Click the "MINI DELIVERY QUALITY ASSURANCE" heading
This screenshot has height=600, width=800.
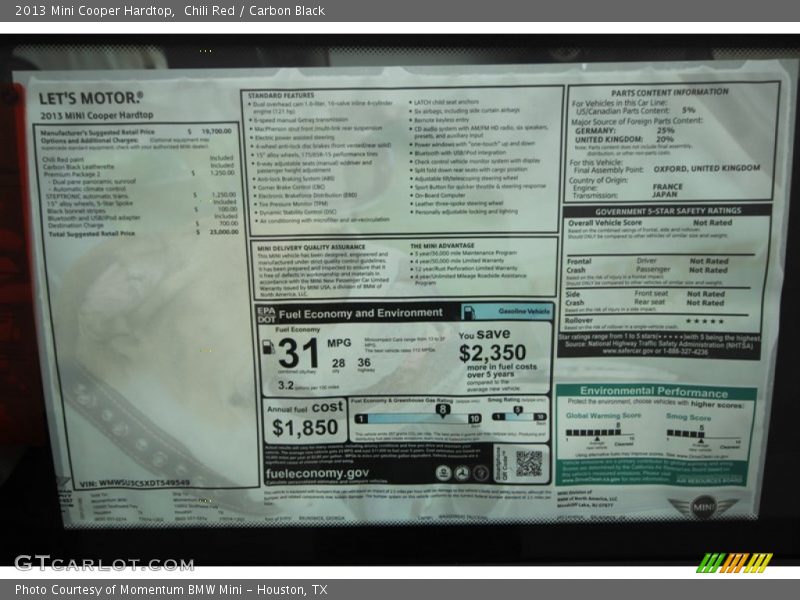(x=311, y=247)
